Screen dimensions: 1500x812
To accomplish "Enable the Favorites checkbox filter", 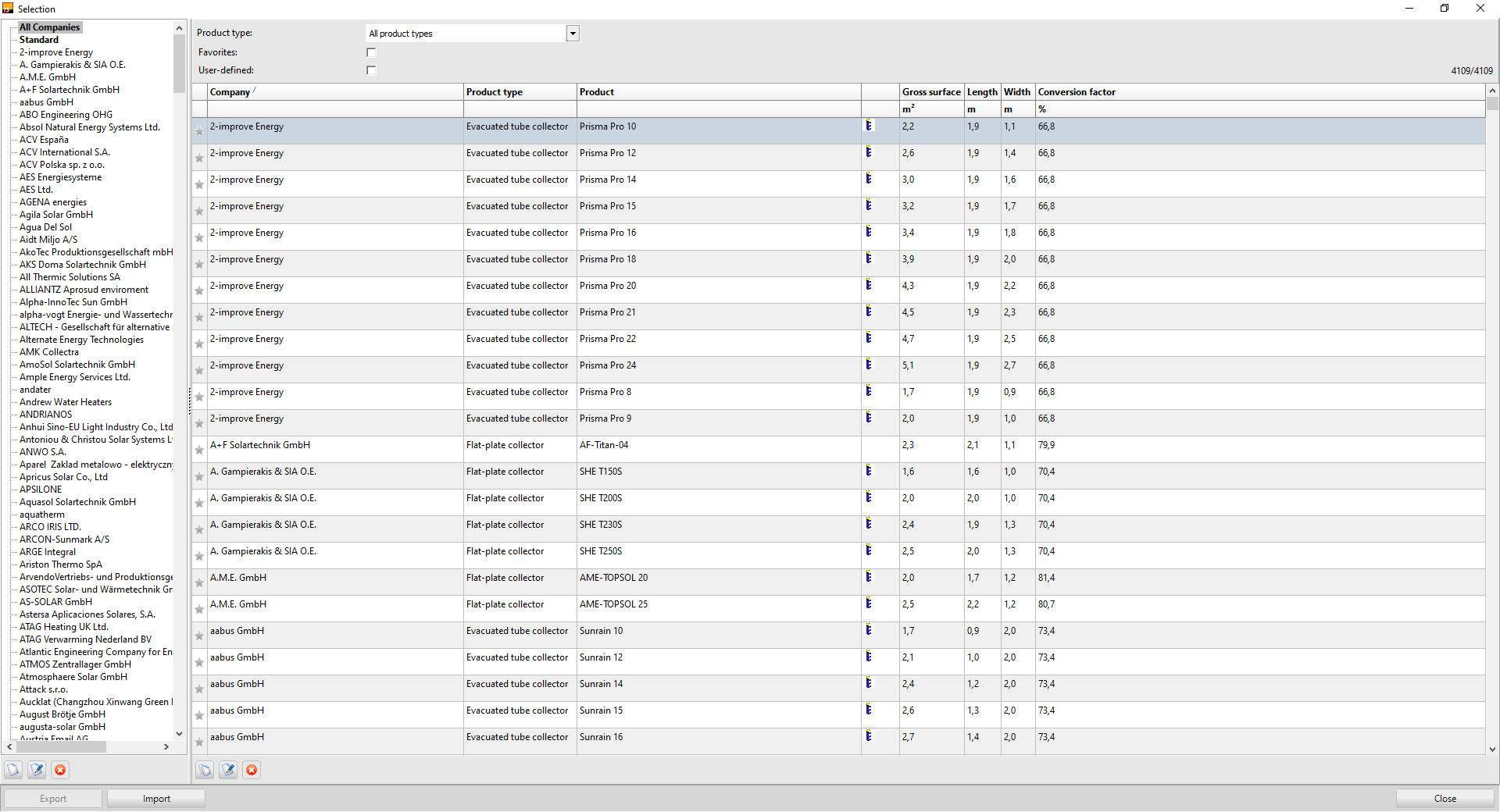I will (371, 52).
